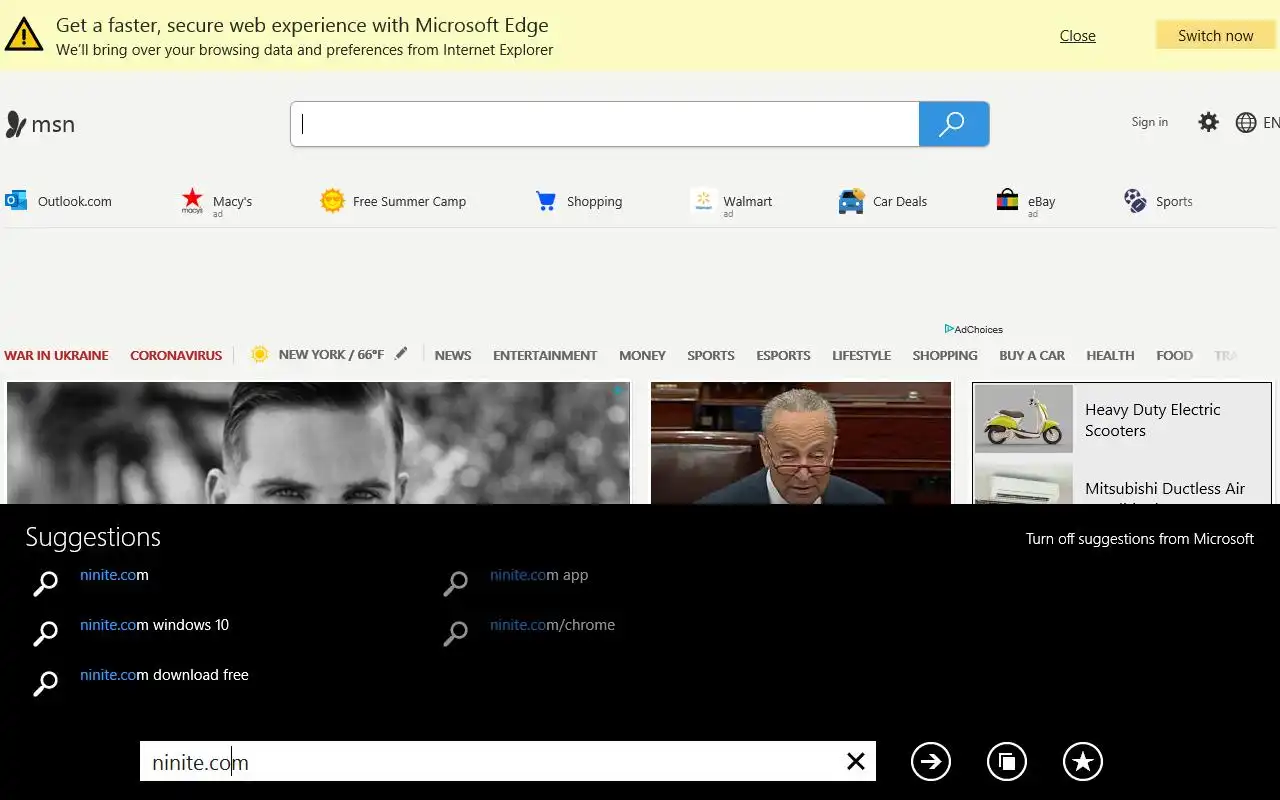Viewport: 1280px width, 800px height.
Task: Open the LIFESTYLE tab
Action: point(861,355)
